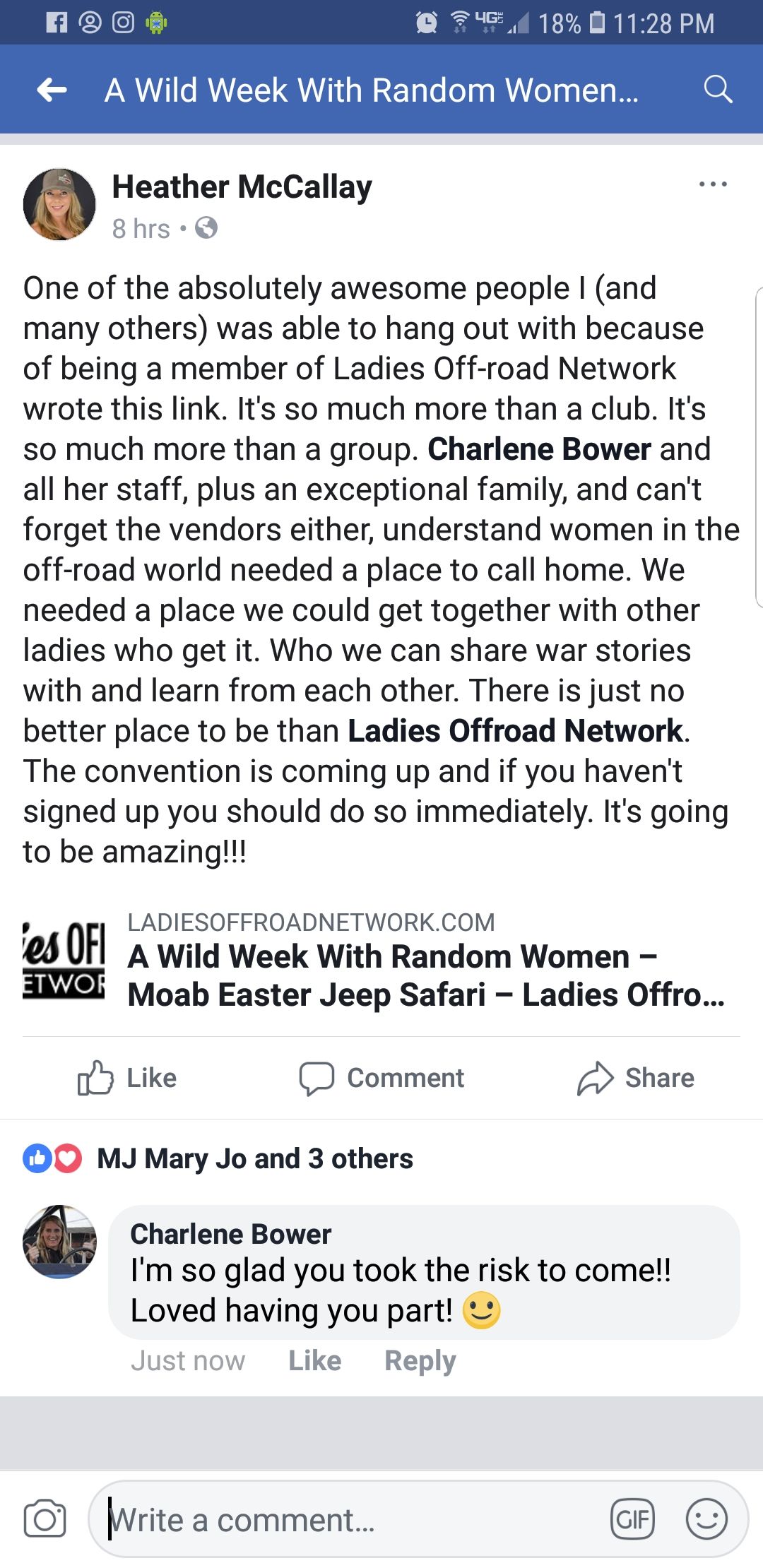The image size is (763, 1568).
Task: Open the search magnifier icon
Action: coord(718,90)
